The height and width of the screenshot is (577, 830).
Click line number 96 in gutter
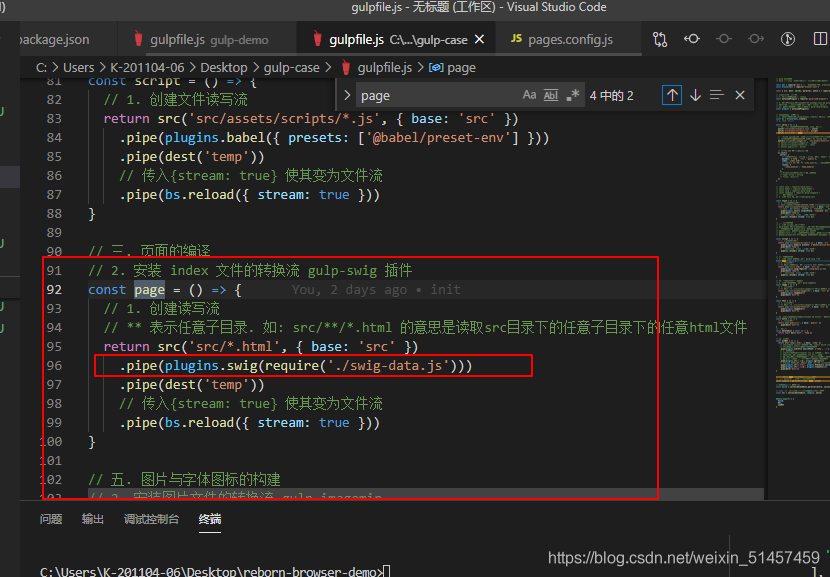pos(54,366)
